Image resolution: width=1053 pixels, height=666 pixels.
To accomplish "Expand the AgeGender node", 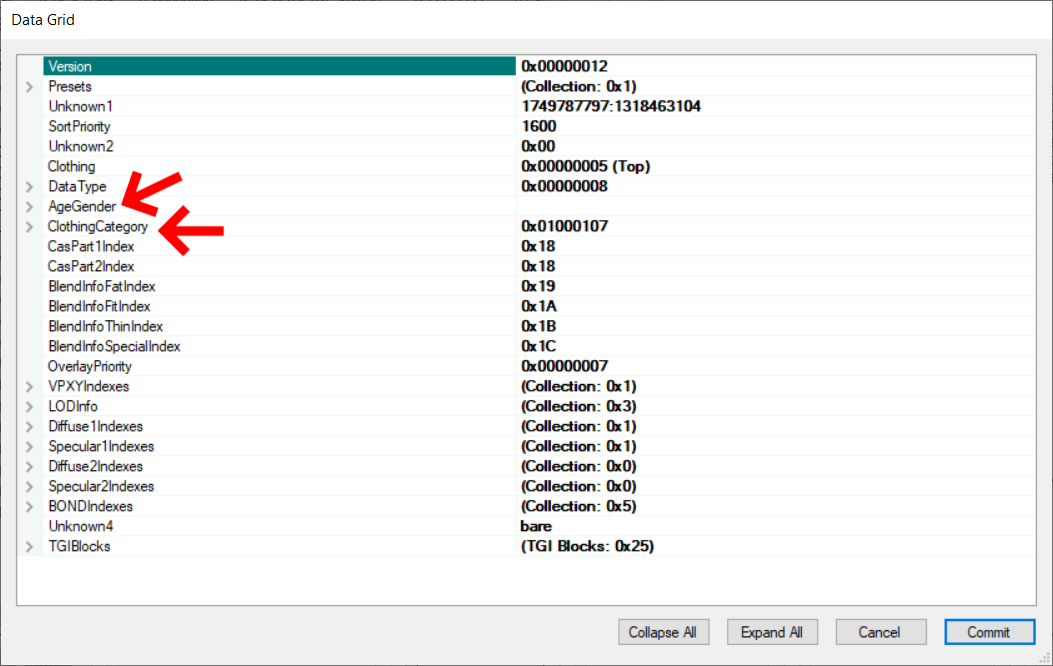I will (x=28, y=206).
